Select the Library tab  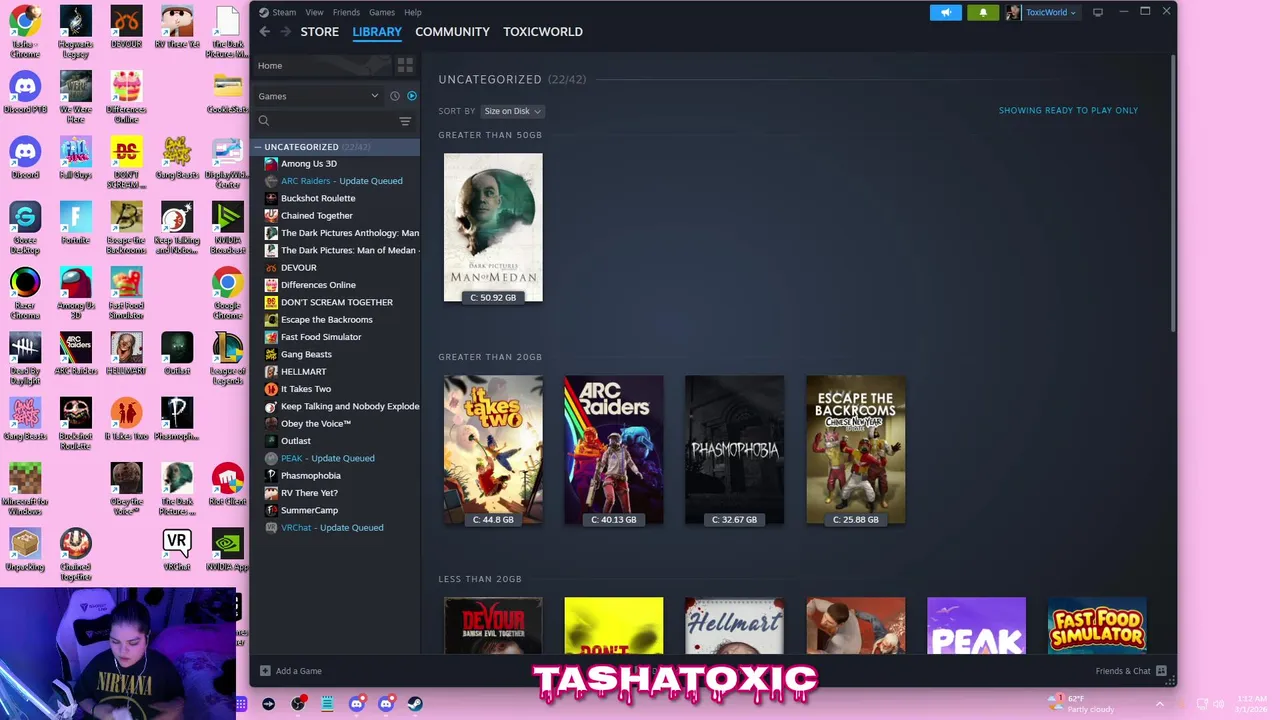pyautogui.click(x=377, y=32)
